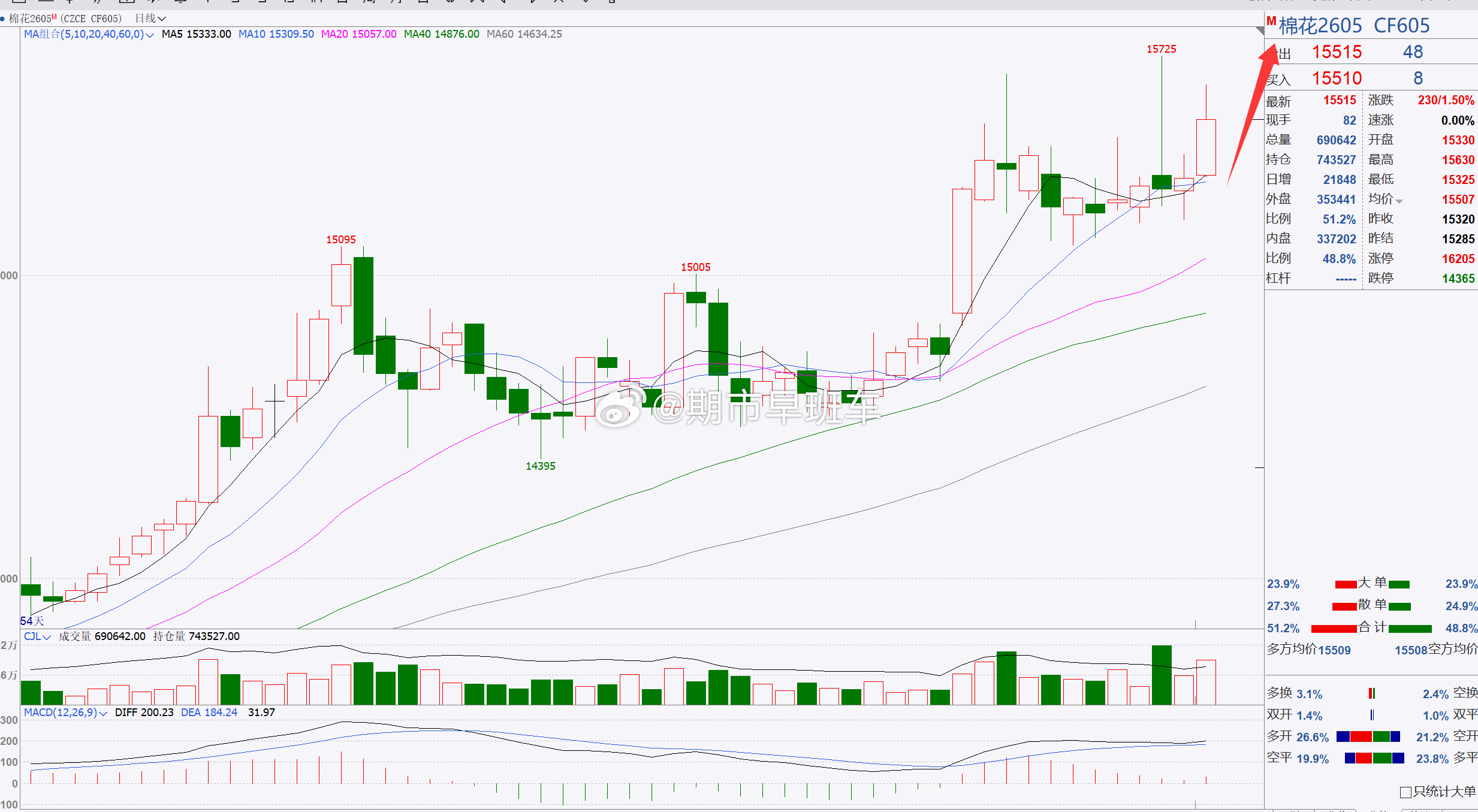Click the 卖出 price 15515
This screenshot has height=812, width=1478.
point(1337,53)
